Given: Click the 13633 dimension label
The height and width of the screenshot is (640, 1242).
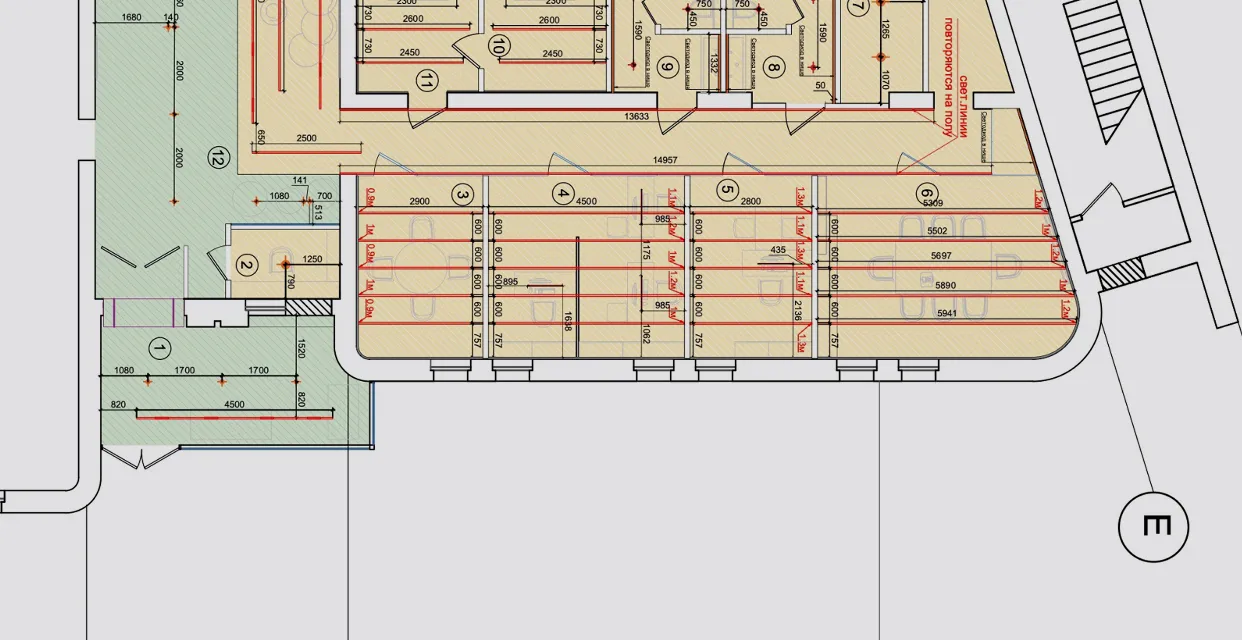Looking at the screenshot, I should (638, 117).
